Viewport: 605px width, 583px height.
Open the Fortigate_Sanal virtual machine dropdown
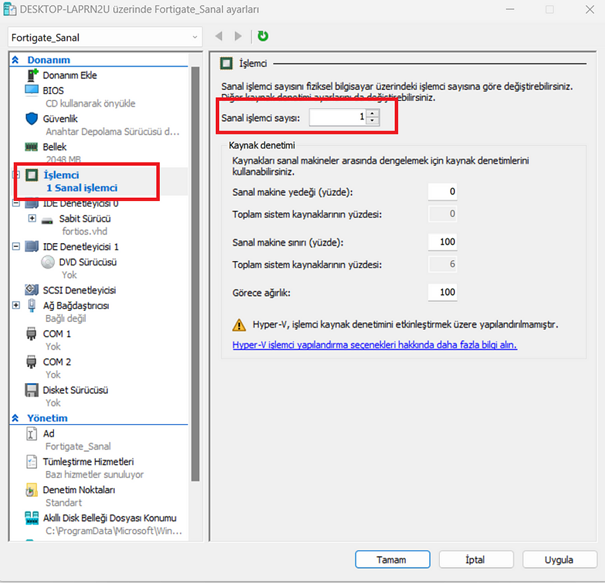coord(105,37)
